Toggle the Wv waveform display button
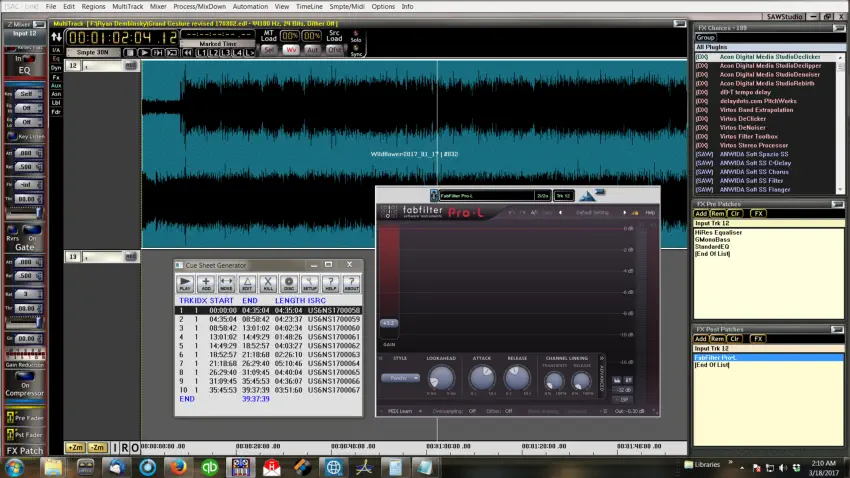This screenshot has width=850, height=478. [x=291, y=48]
